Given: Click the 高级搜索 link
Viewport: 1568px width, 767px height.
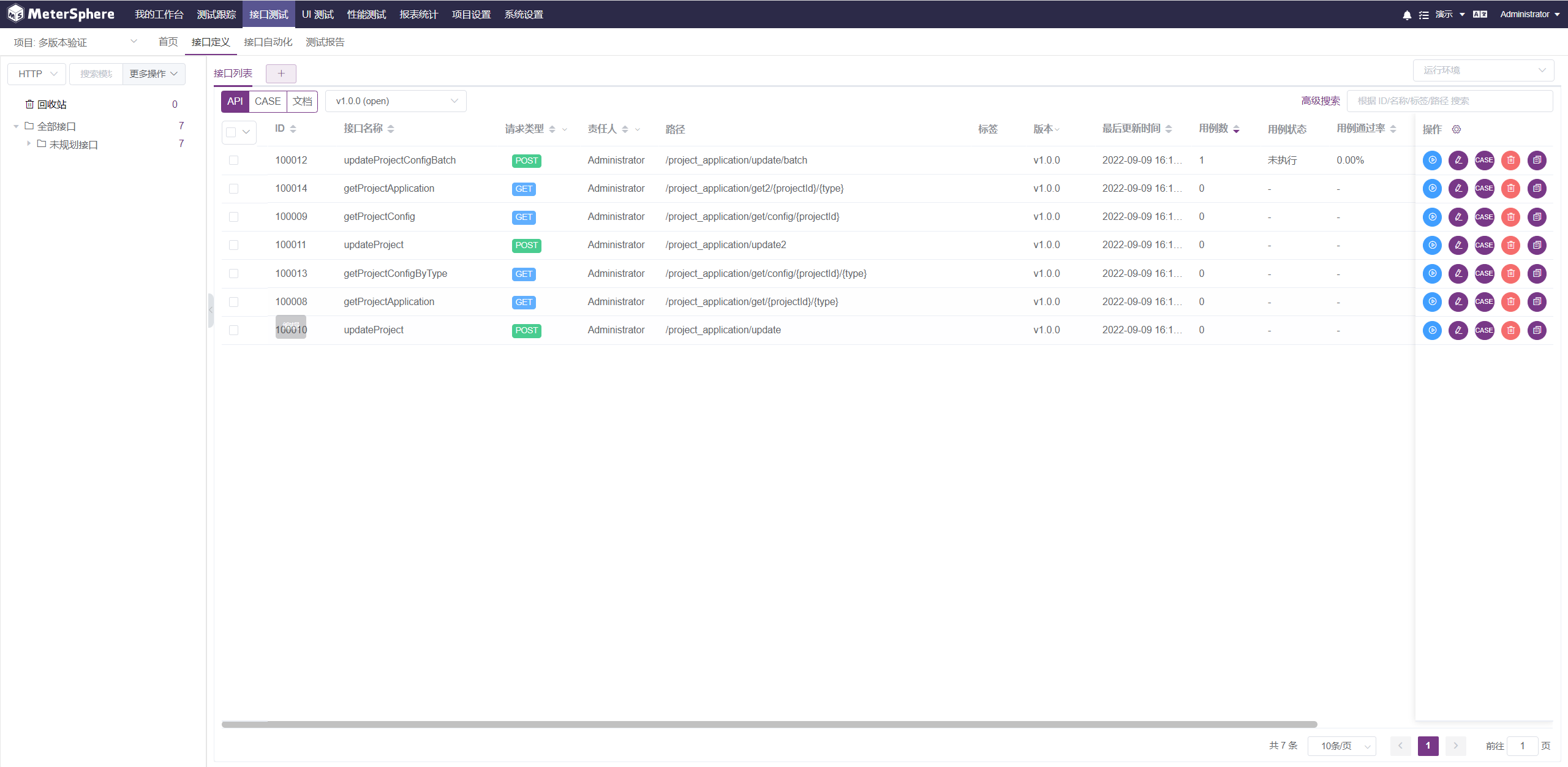Looking at the screenshot, I should coord(1321,101).
